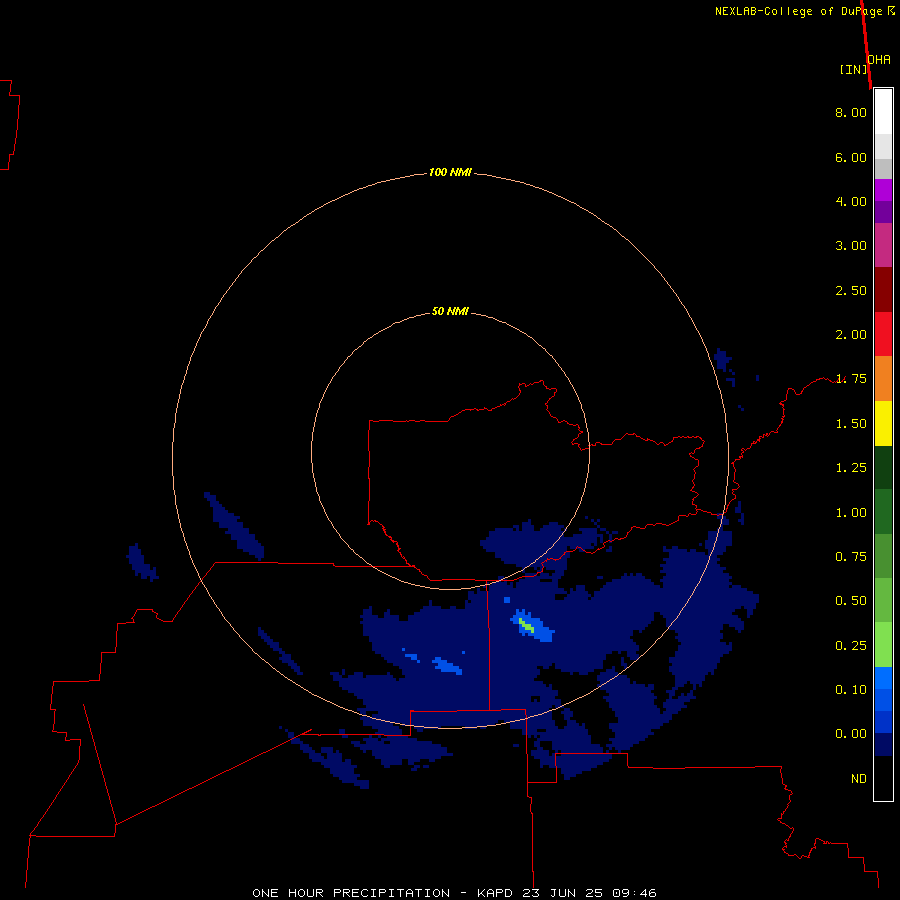
Task: Click the 0.75 legend value
Action: point(851,557)
